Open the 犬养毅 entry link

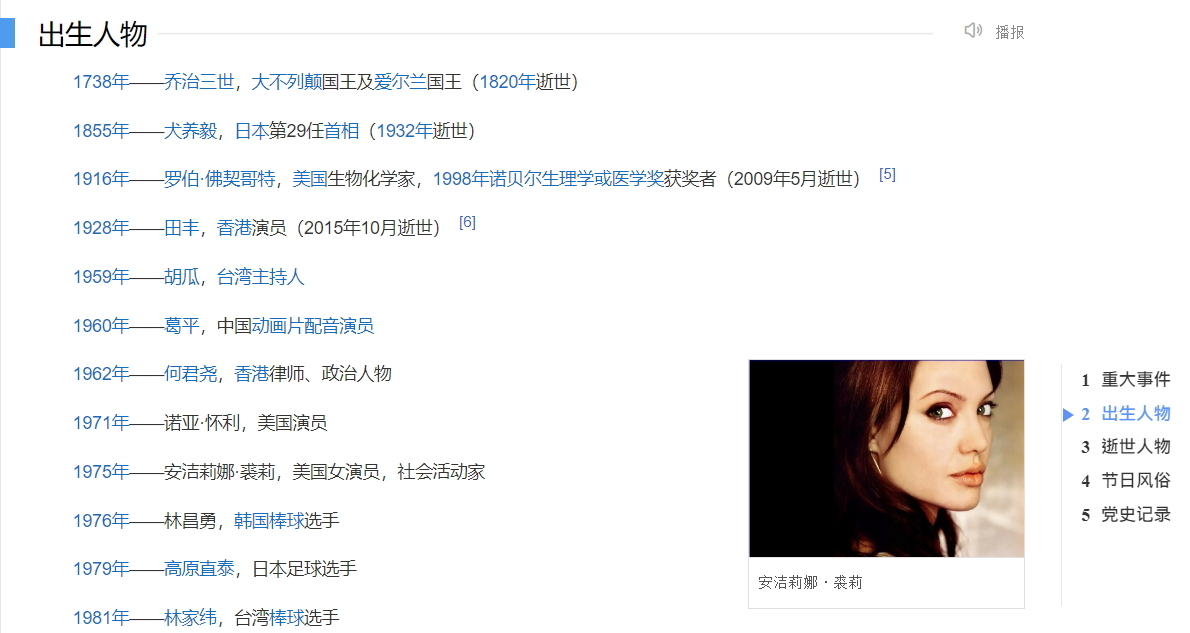click(x=190, y=131)
